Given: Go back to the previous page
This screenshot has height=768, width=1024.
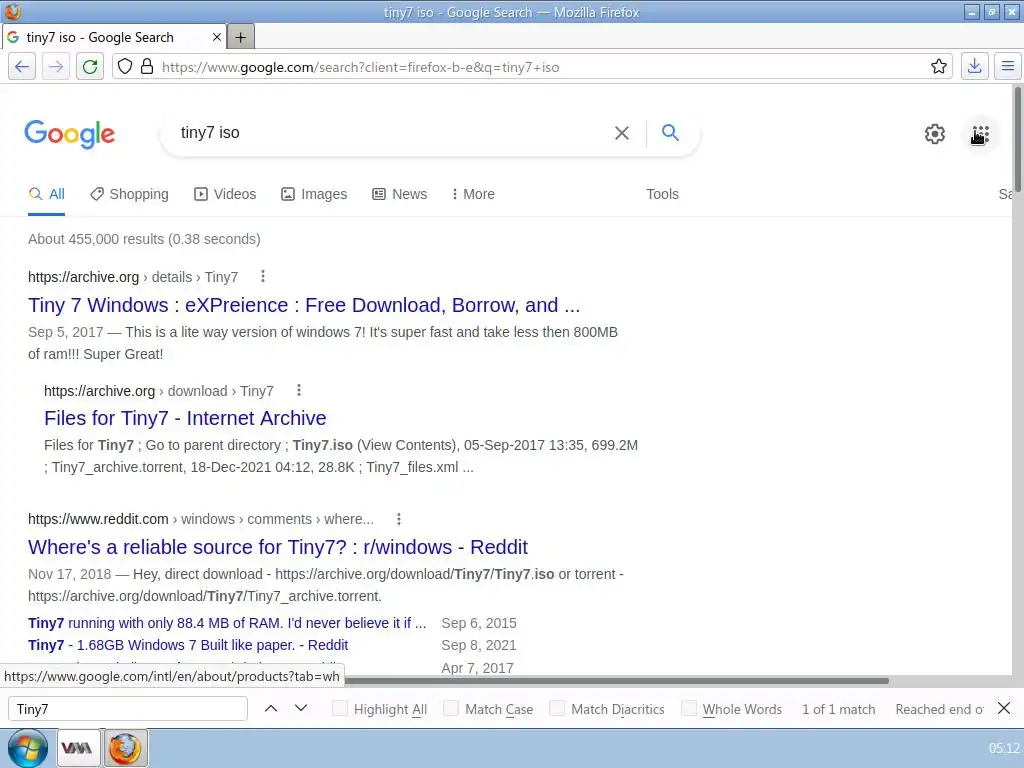Looking at the screenshot, I should tap(22, 67).
